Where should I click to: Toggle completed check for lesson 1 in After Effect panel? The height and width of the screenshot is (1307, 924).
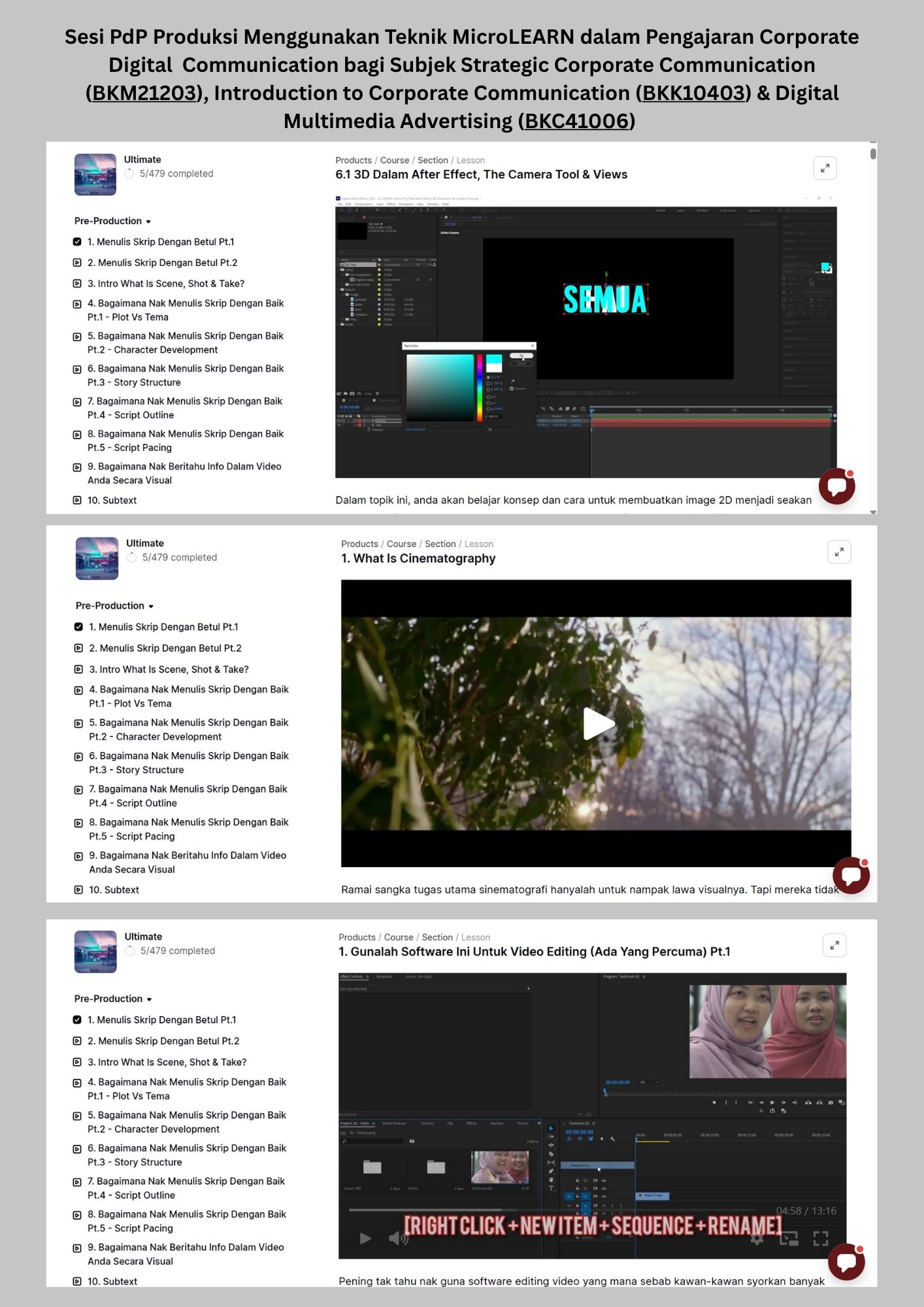(x=77, y=242)
